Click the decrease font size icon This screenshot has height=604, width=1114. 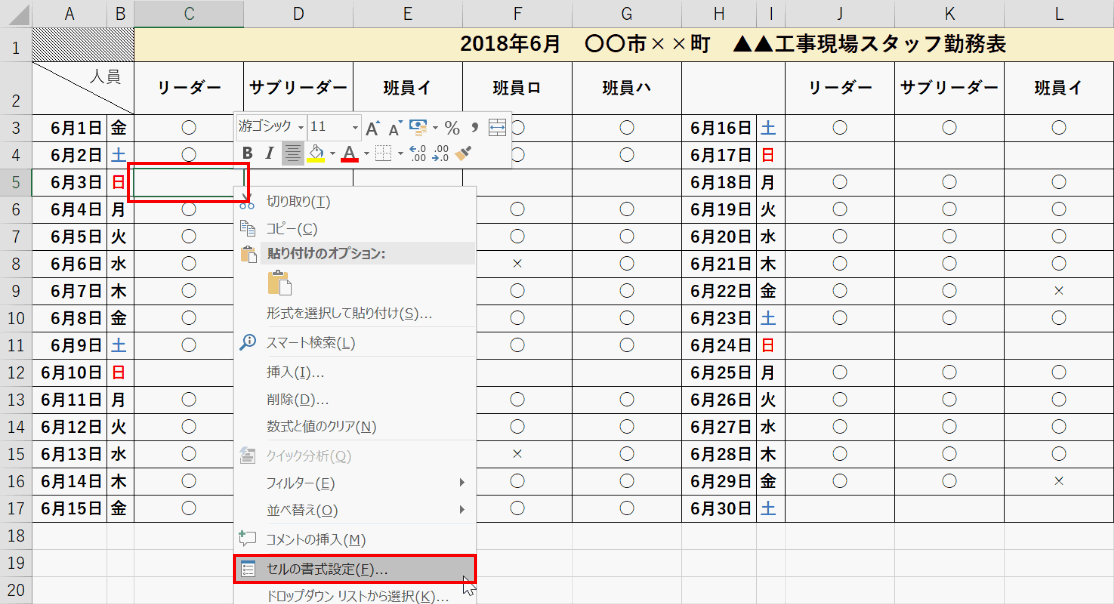click(x=393, y=127)
